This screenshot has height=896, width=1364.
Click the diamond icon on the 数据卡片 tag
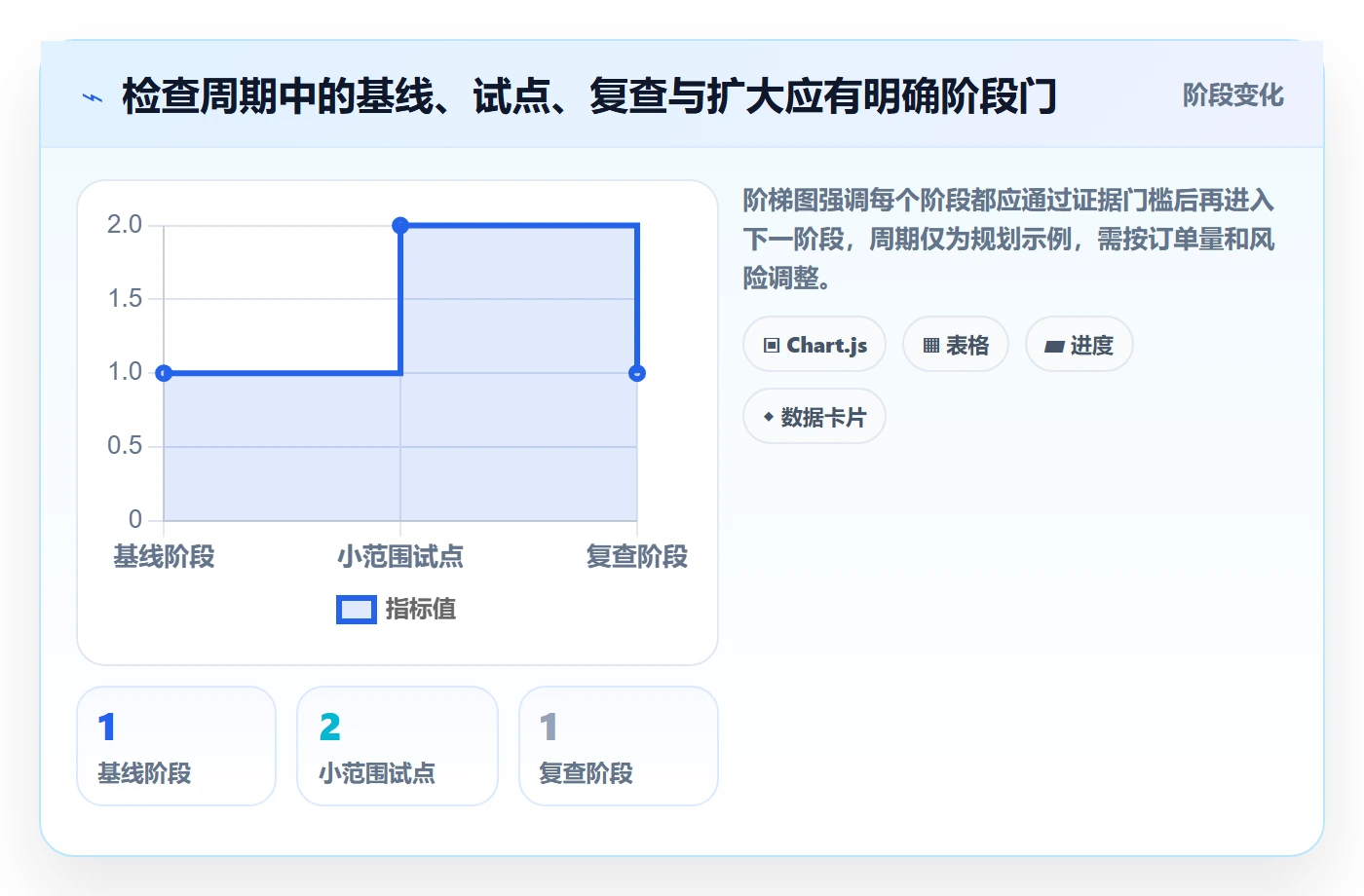tap(769, 417)
